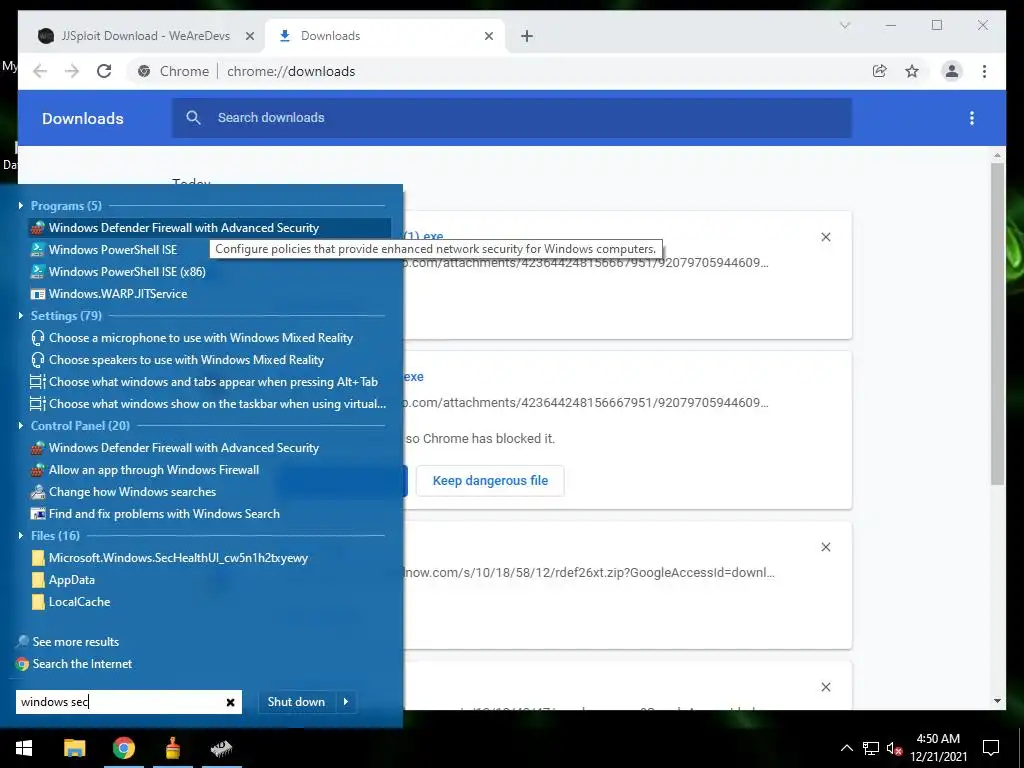Viewport: 1024px width, 768px height.
Task: Click See more results
Action: pyautogui.click(x=76, y=642)
